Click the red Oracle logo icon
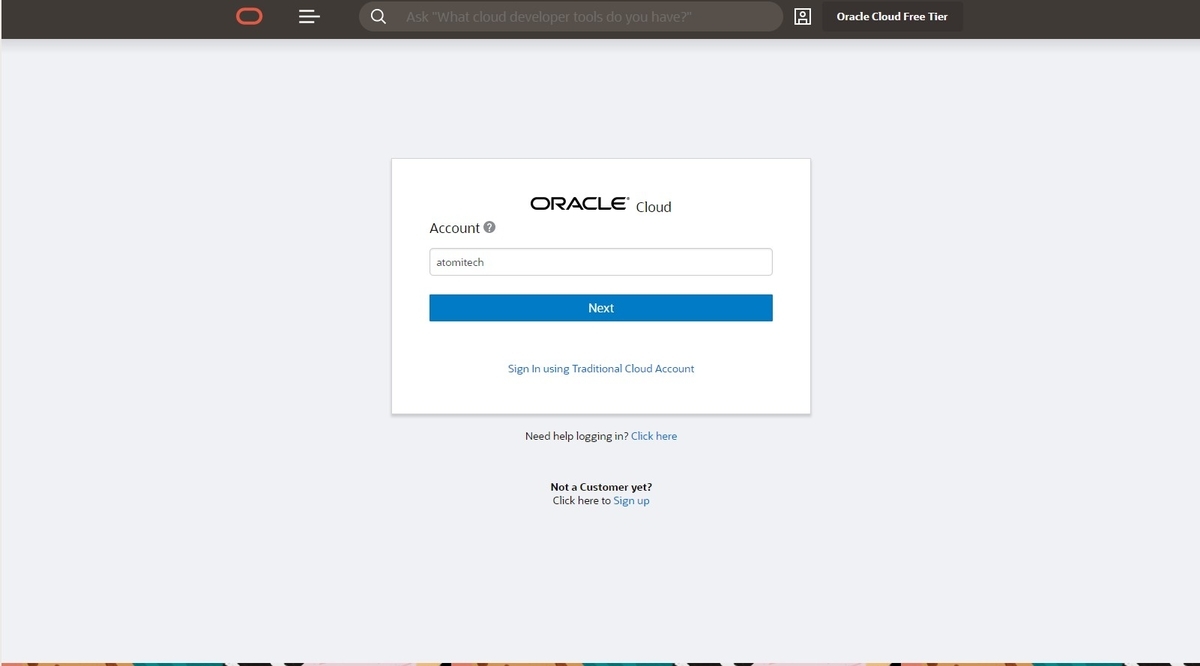 pos(249,16)
